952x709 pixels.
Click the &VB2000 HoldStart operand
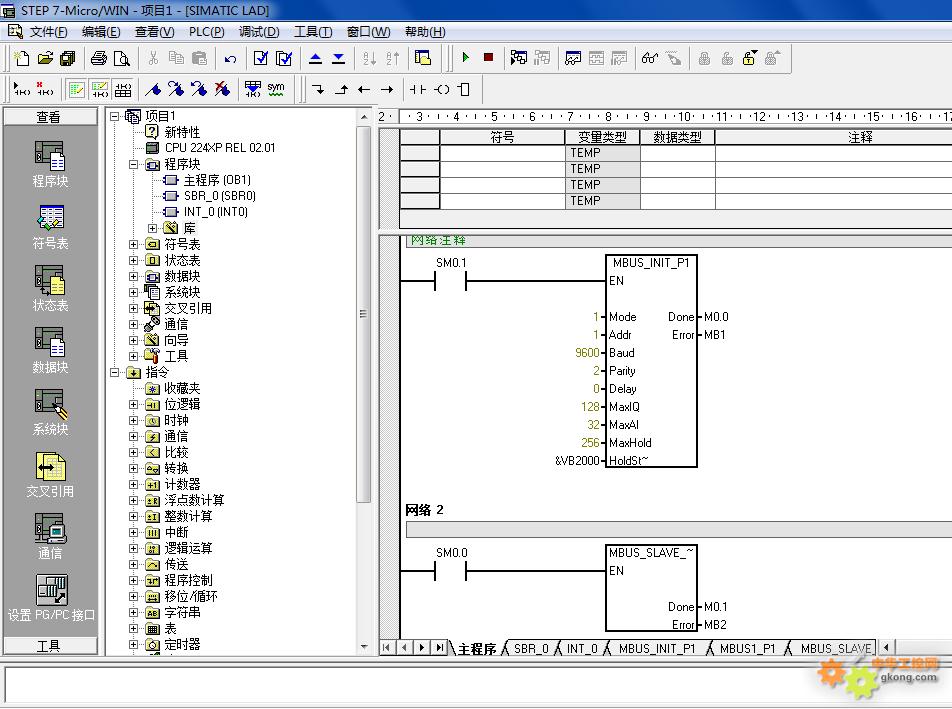[x=577, y=461]
